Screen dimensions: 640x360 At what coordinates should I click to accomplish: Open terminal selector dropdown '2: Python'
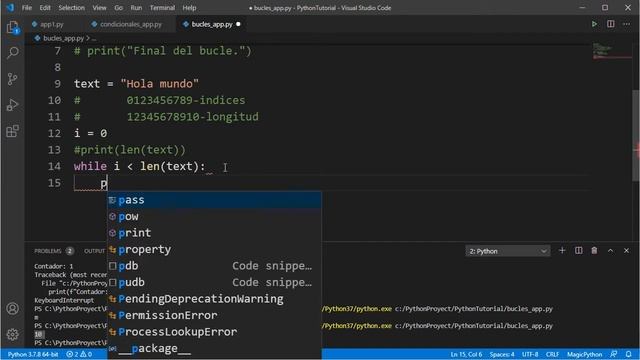(508, 251)
